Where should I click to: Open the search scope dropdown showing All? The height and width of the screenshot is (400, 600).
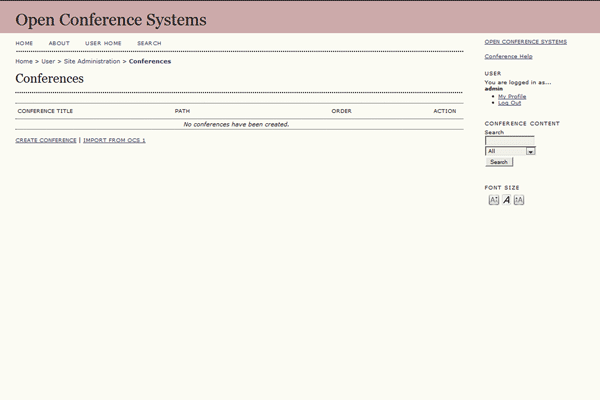pos(510,151)
